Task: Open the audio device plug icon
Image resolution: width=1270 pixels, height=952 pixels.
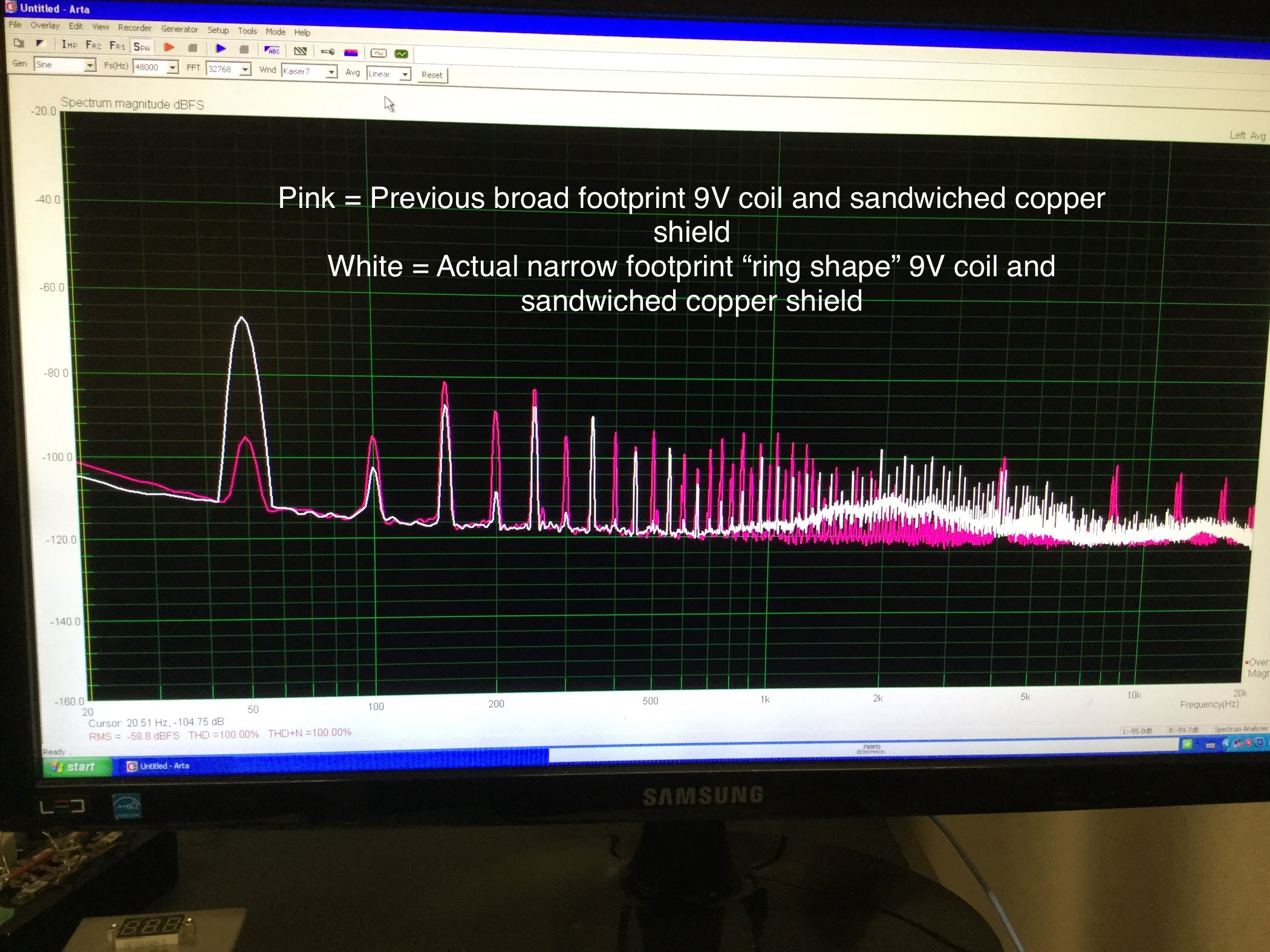Action: coord(327,52)
